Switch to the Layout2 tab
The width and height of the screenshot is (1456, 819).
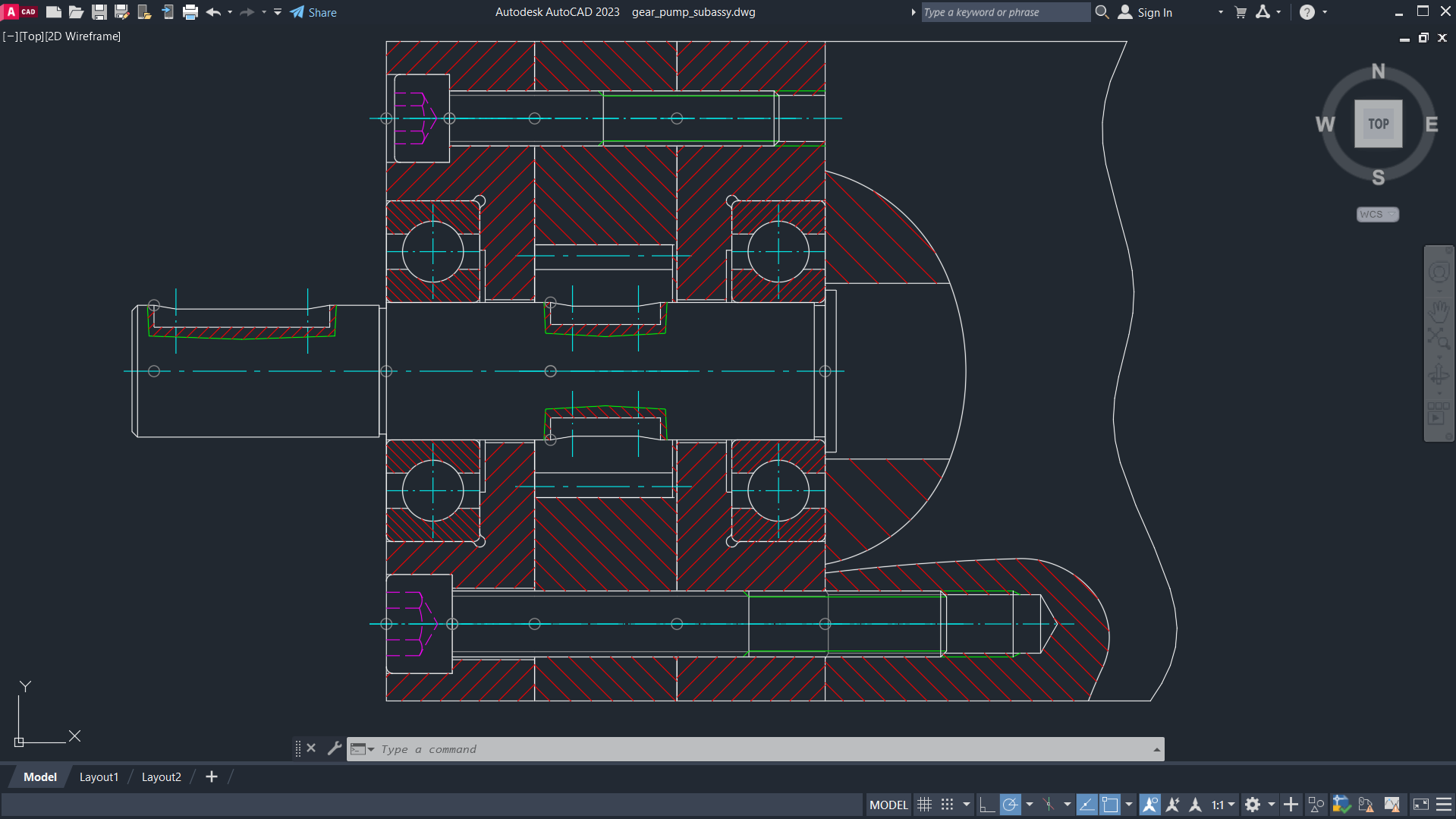[161, 776]
